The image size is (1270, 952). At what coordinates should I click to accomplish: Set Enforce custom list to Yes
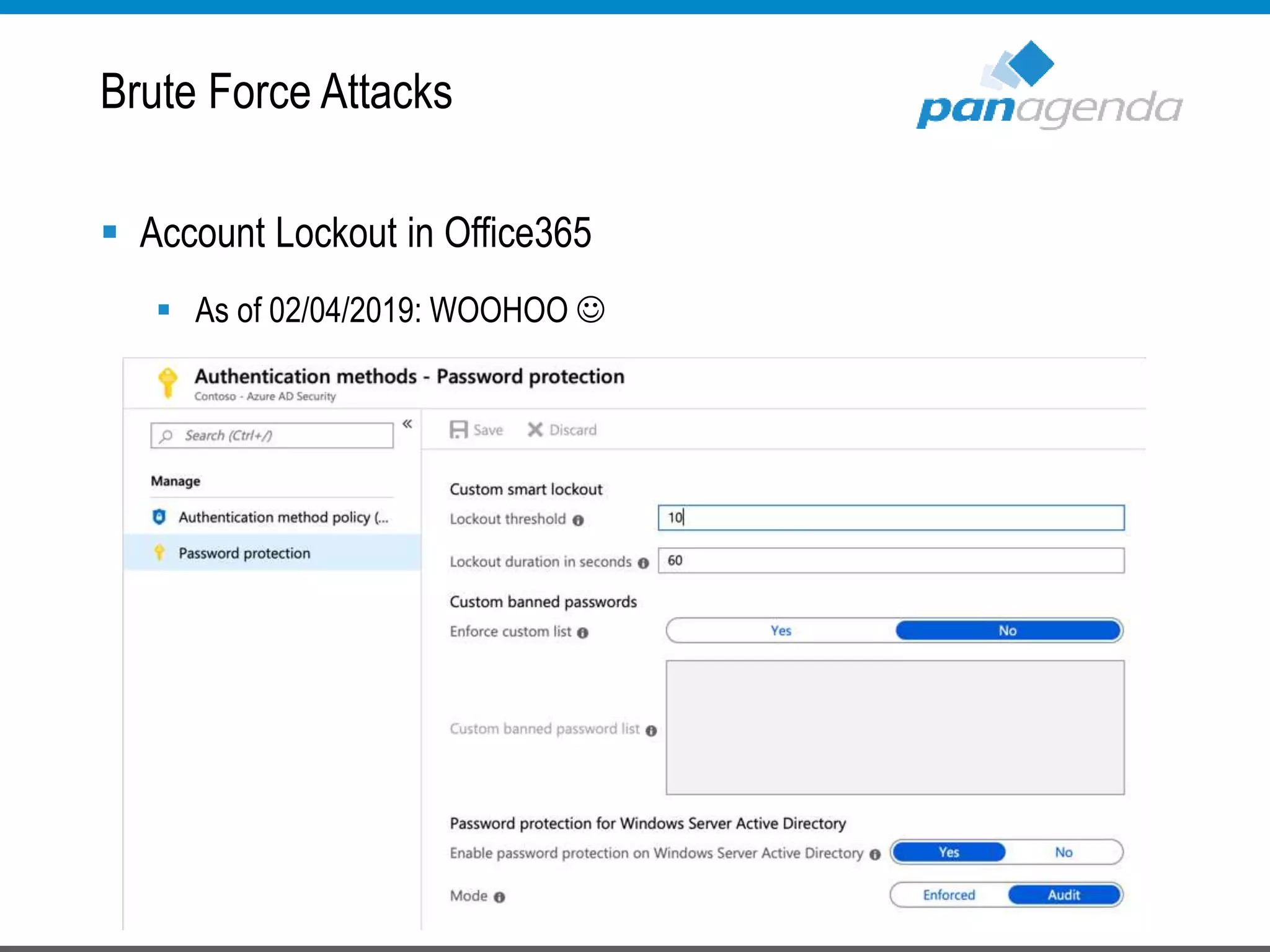click(781, 630)
